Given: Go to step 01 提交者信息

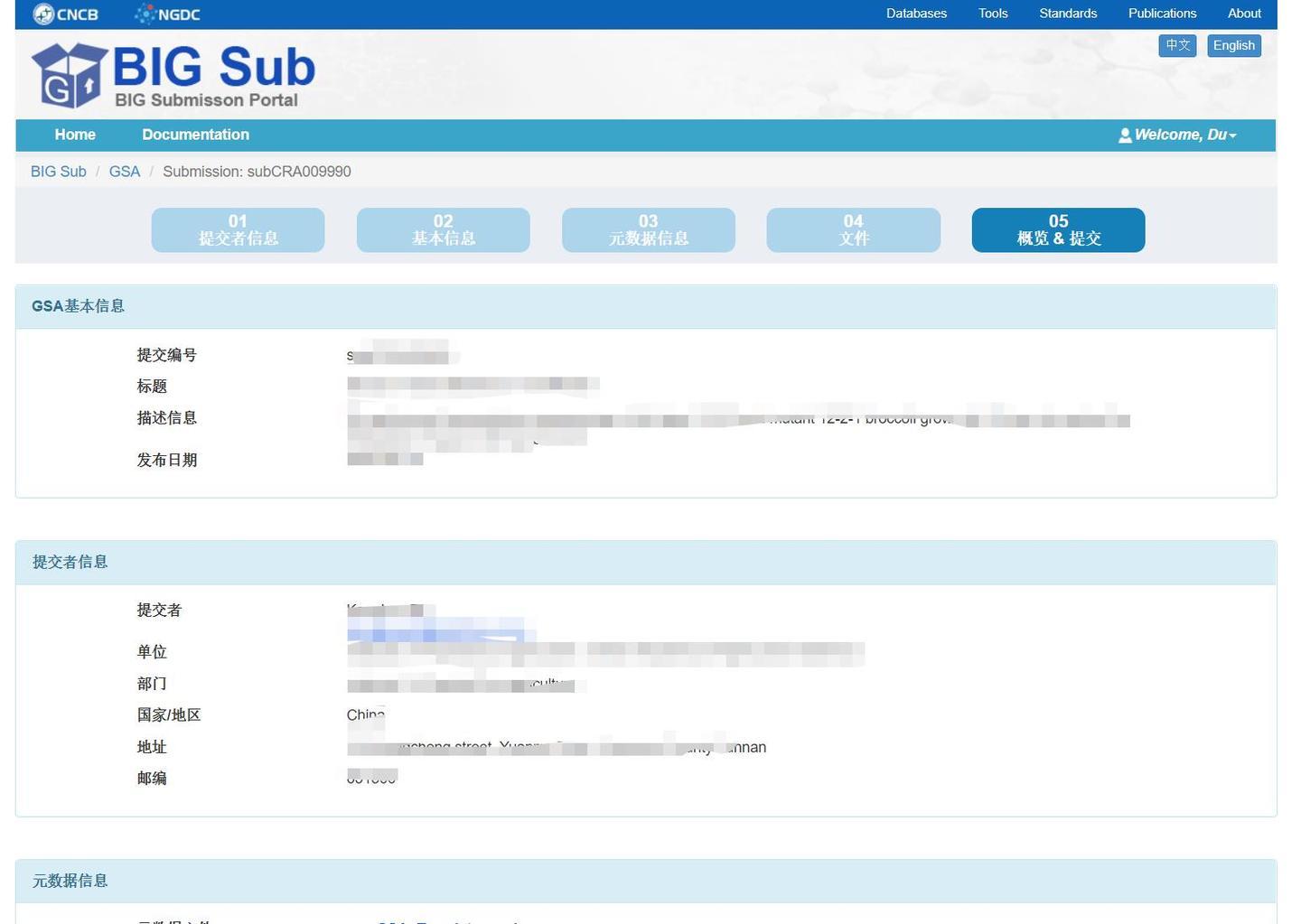Looking at the screenshot, I should coord(238,229).
